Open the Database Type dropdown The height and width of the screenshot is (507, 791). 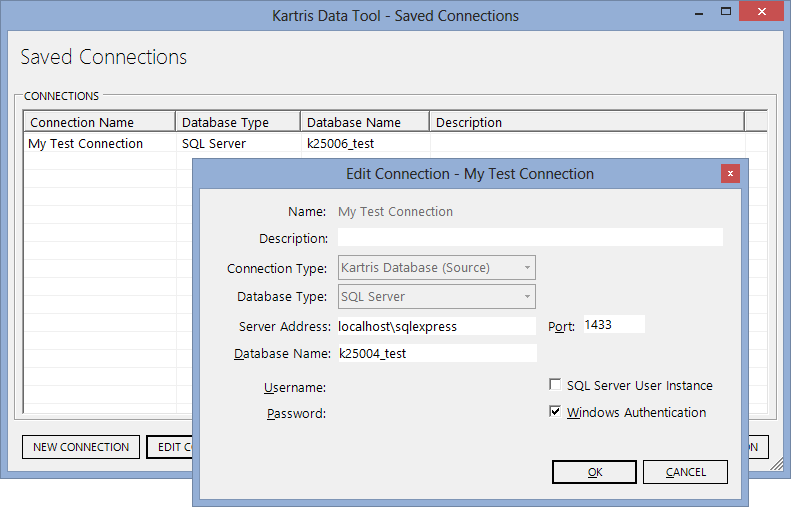[436, 297]
